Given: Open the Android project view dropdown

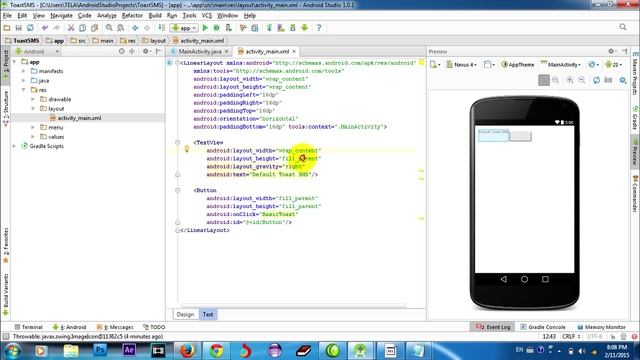Looking at the screenshot, I should tap(37, 51).
